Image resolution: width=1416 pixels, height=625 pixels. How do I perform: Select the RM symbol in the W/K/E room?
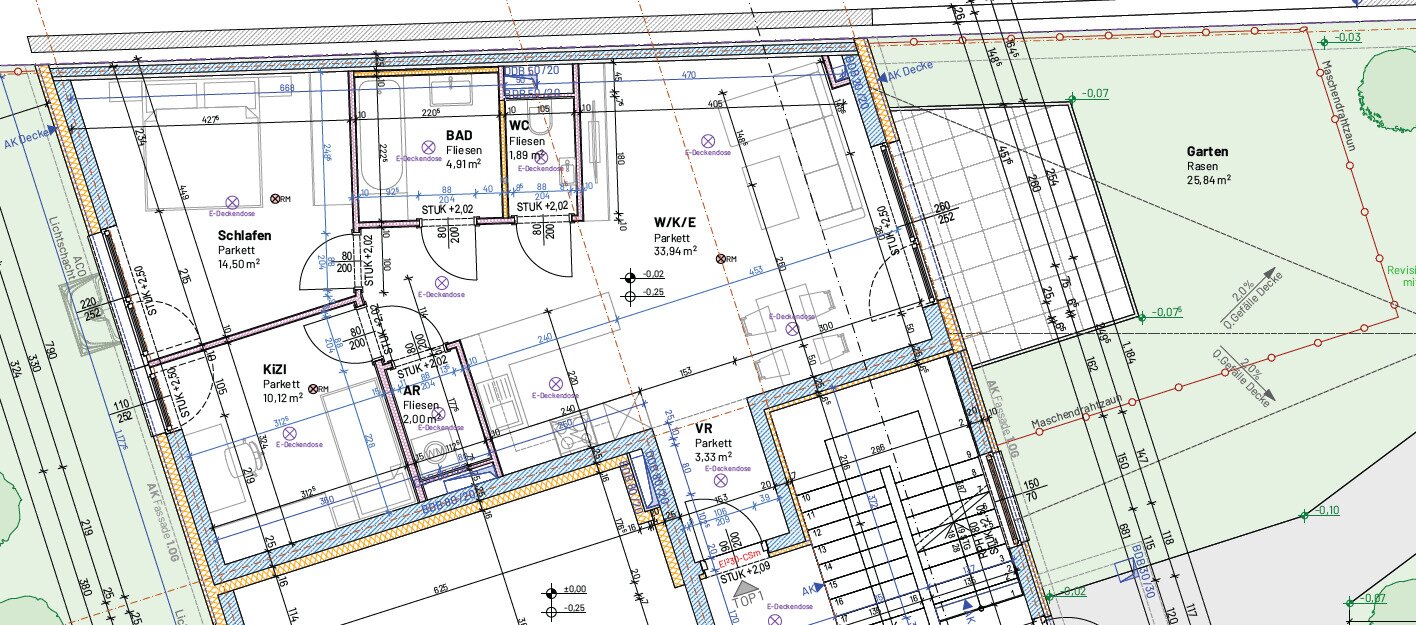pyautogui.click(x=720, y=258)
